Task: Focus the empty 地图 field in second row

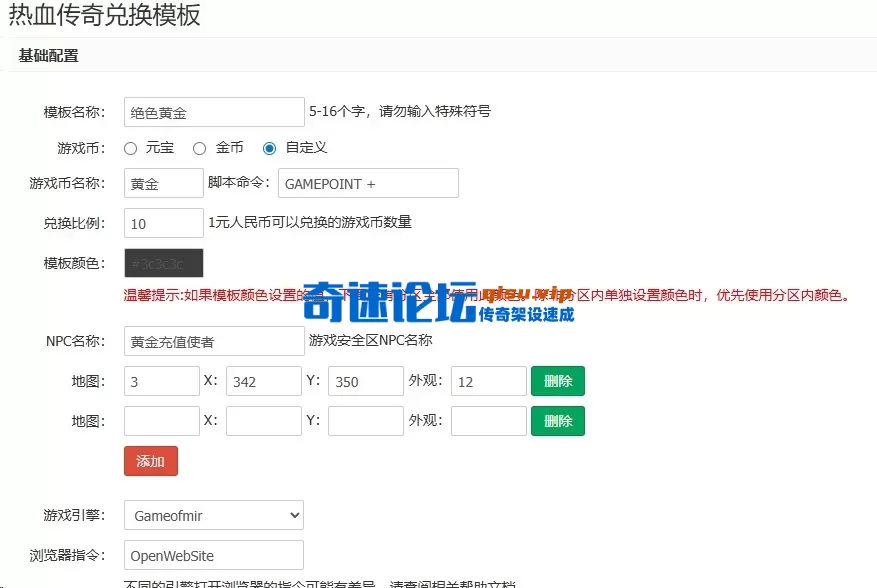Action: [162, 421]
